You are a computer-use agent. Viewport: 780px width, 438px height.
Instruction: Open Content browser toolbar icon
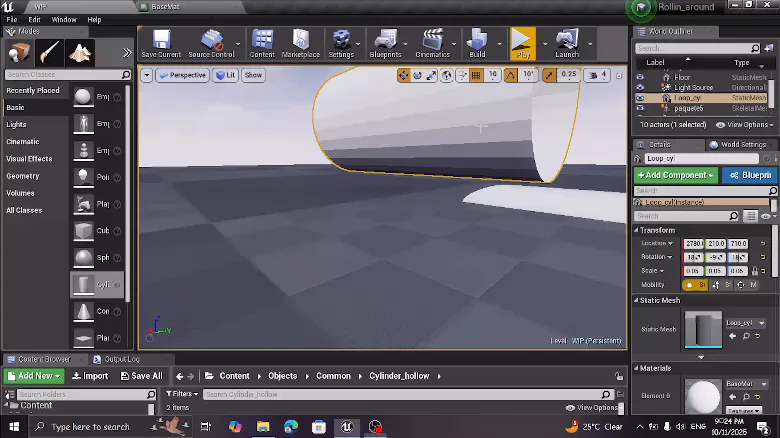tap(262, 44)
